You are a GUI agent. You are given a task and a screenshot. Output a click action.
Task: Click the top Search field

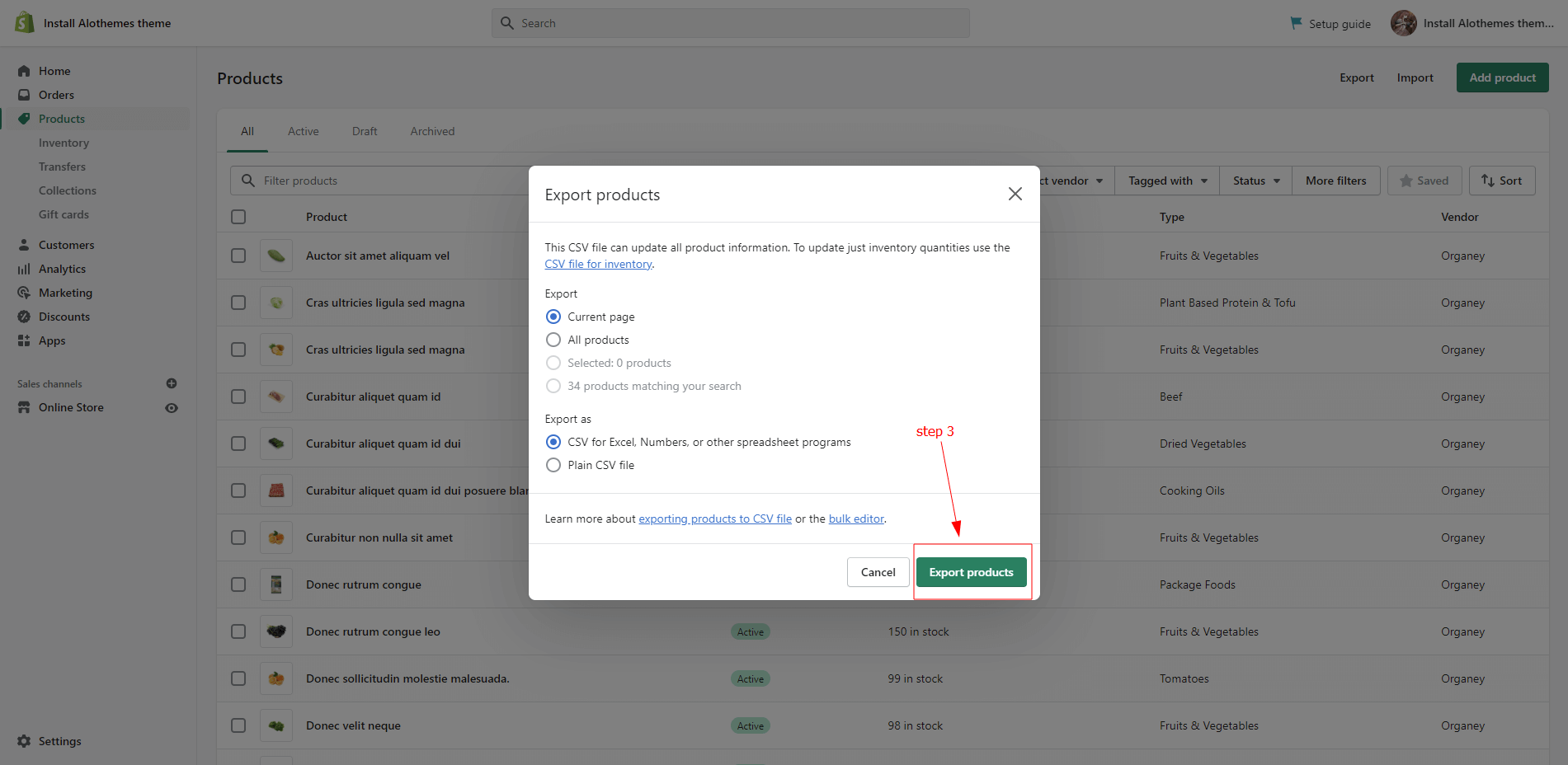(730, 23)
